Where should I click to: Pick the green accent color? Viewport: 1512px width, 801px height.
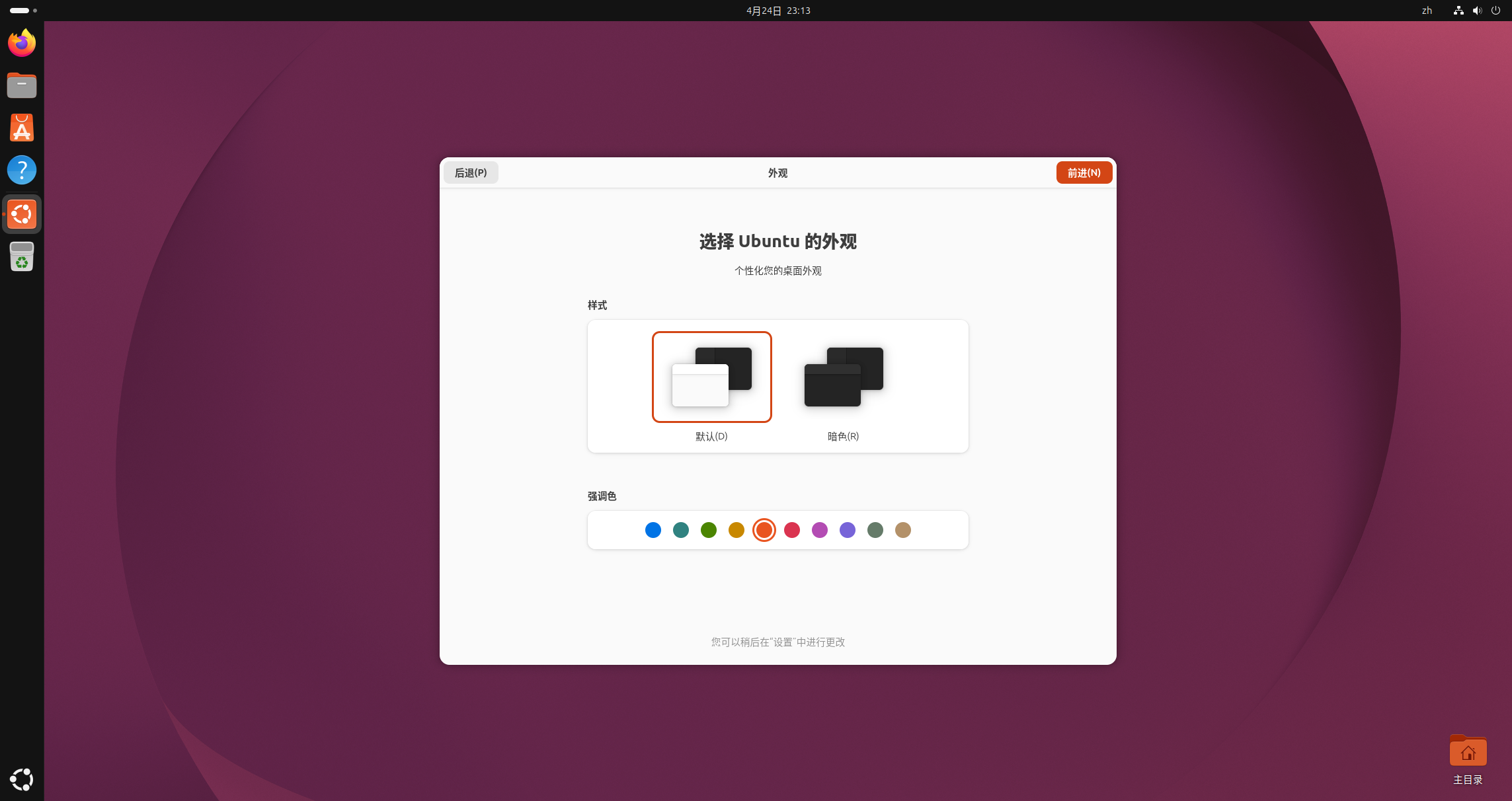tap(708, 530)
